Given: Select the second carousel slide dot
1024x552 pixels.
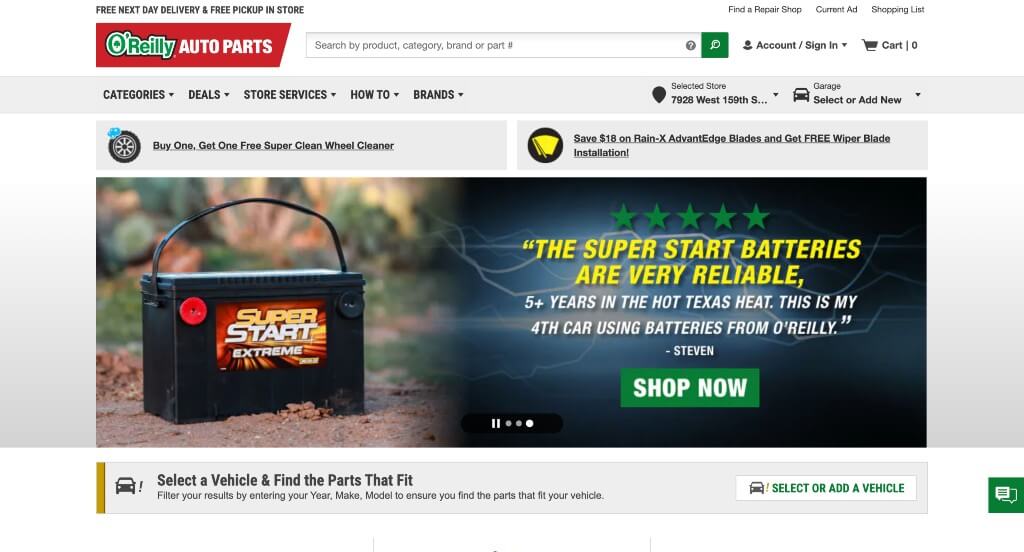Looking at the screenshot, I should tap(519, 423).
